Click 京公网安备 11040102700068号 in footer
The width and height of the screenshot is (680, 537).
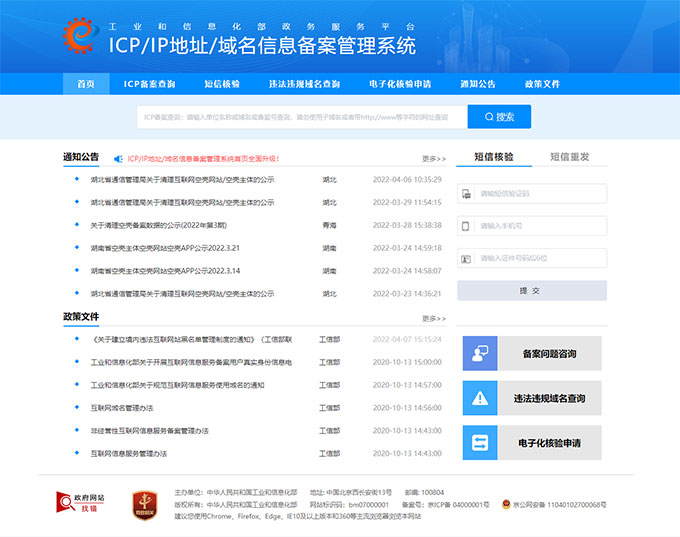tap(559, 504)
